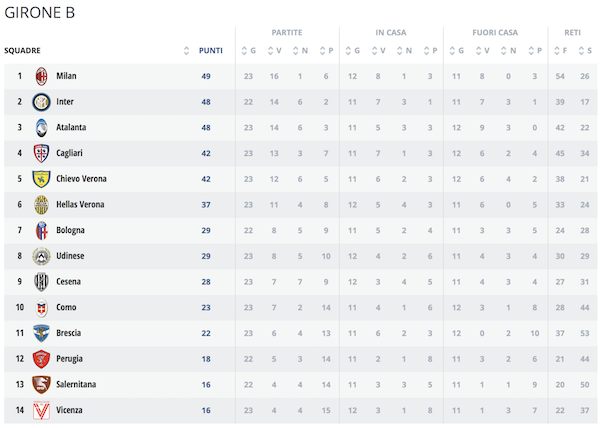The image size is (600, 428).
Task: Click the Atalanta club logo
Action: point(41,128)
